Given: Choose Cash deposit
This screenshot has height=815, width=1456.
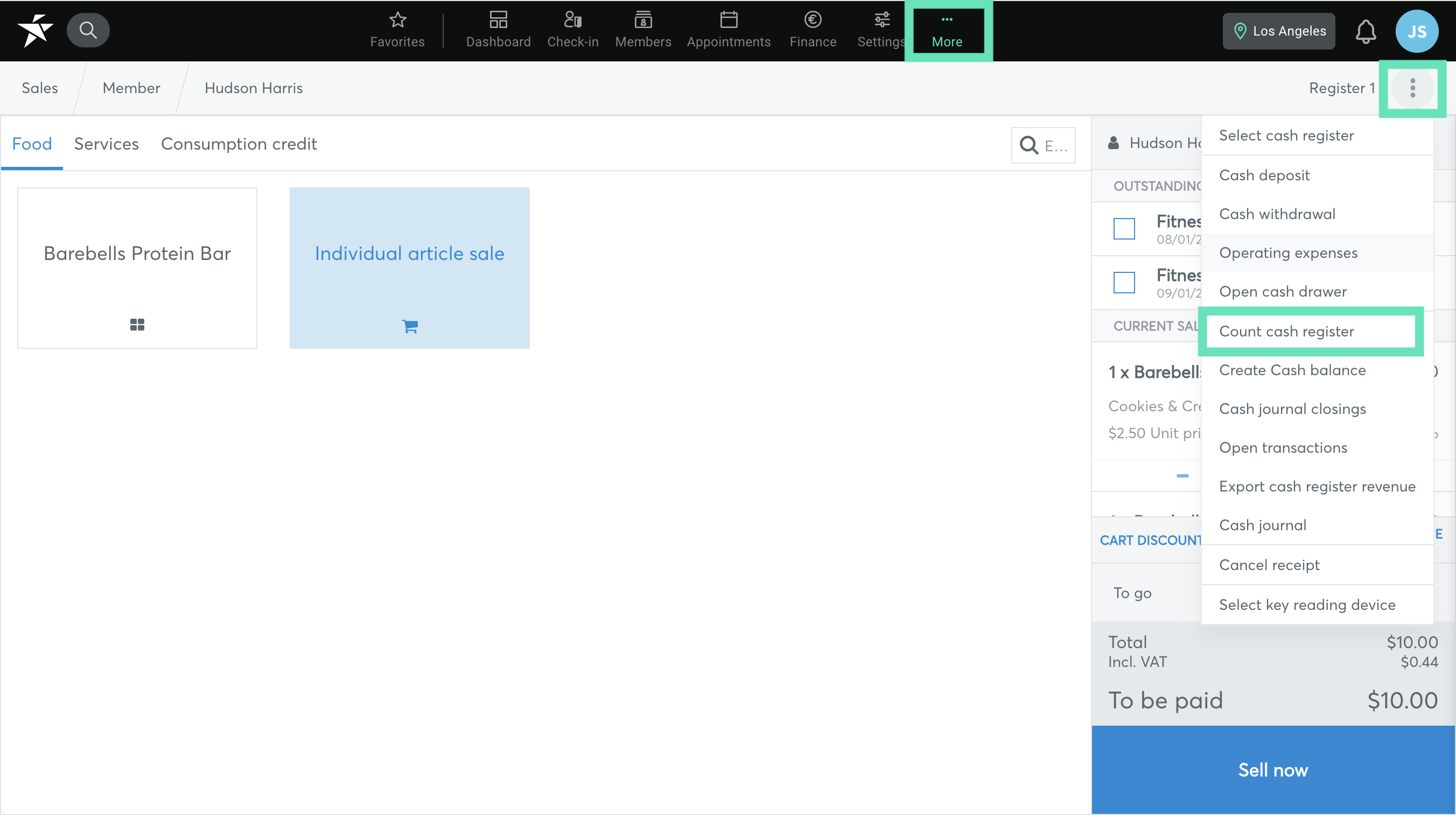Looking at the screenshot, I should (x=1317, y=175).
